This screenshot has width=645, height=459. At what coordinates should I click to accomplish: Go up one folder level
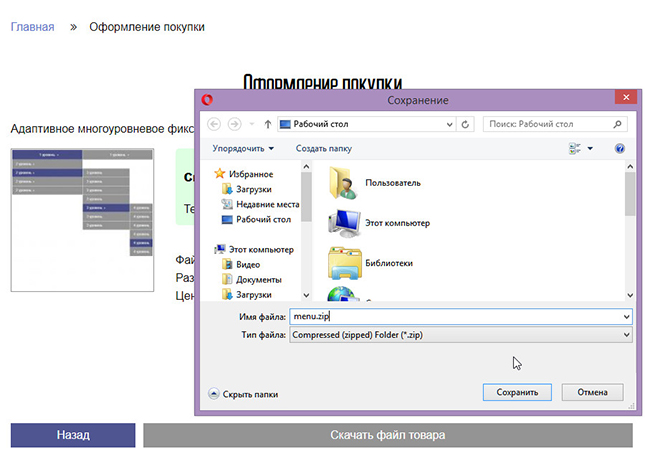(x=267, y=124)
